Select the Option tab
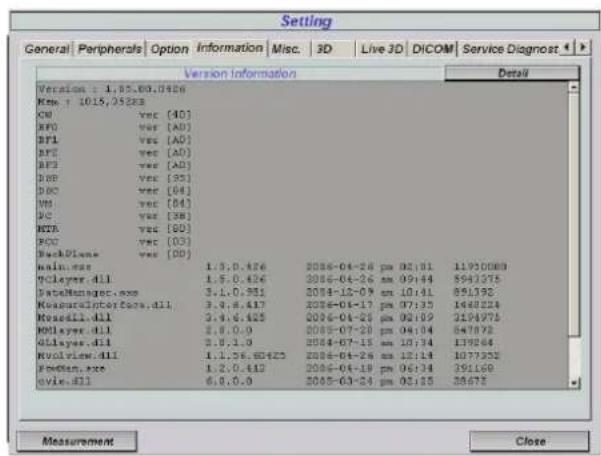The height and width of the screenshot is (456, 601). point(169,49)
